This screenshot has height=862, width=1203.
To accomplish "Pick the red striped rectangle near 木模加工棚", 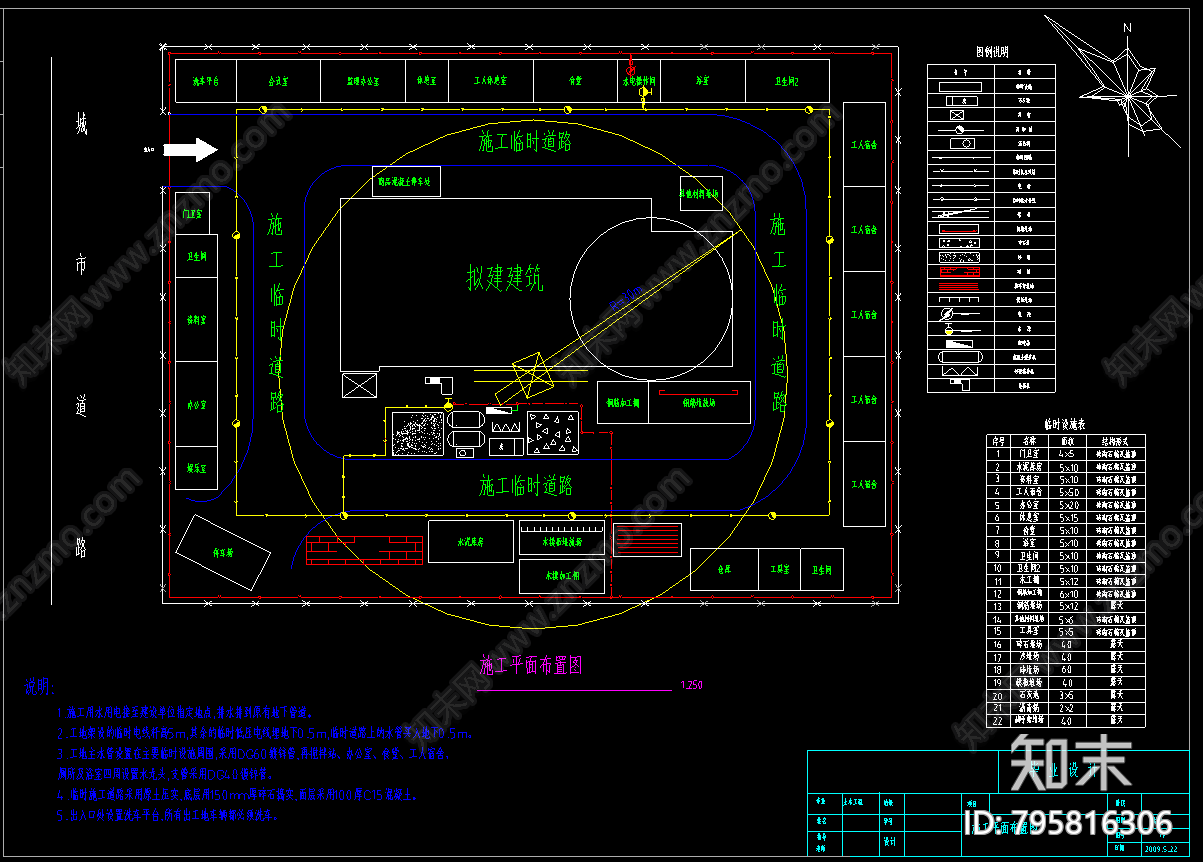I will click(x=647, y=540).
